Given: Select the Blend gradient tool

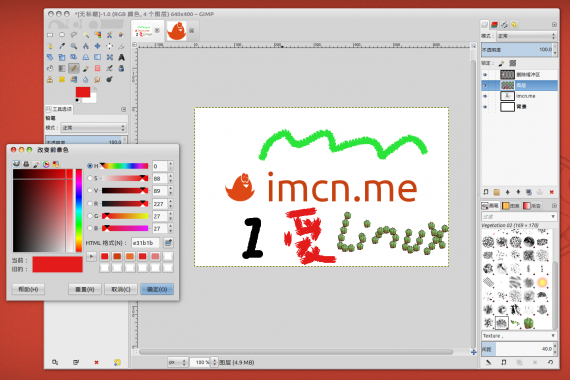Looking at the screenshot, I should (x=62, y=68).
